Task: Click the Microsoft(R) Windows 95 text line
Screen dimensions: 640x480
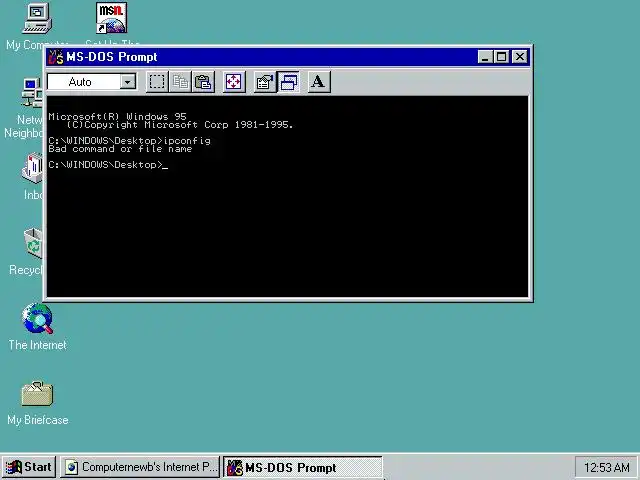Action: pos(117,116)
